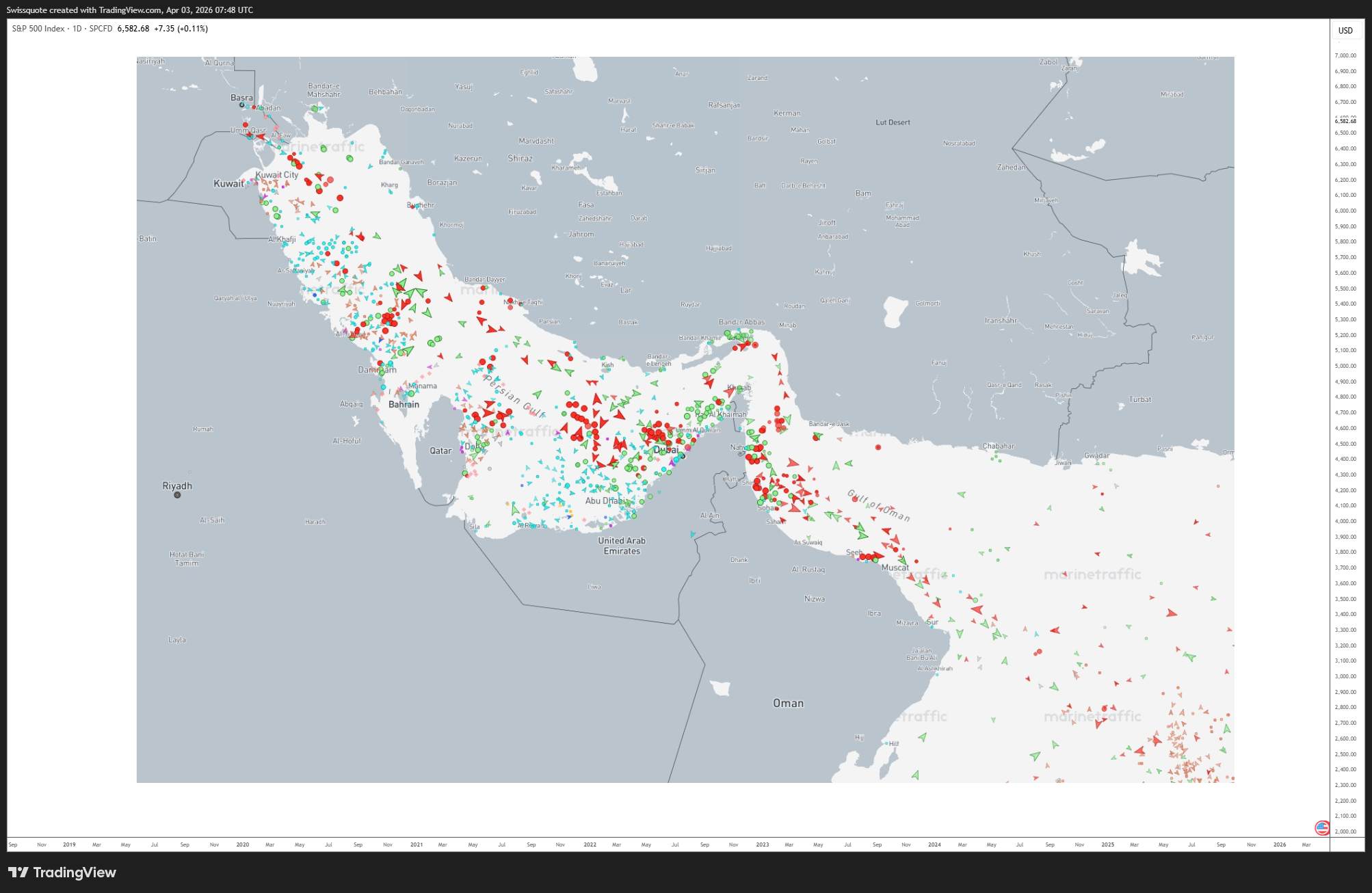Click the 2,000.00 price level label
1372x893 pixels.
click(1345, 831)
